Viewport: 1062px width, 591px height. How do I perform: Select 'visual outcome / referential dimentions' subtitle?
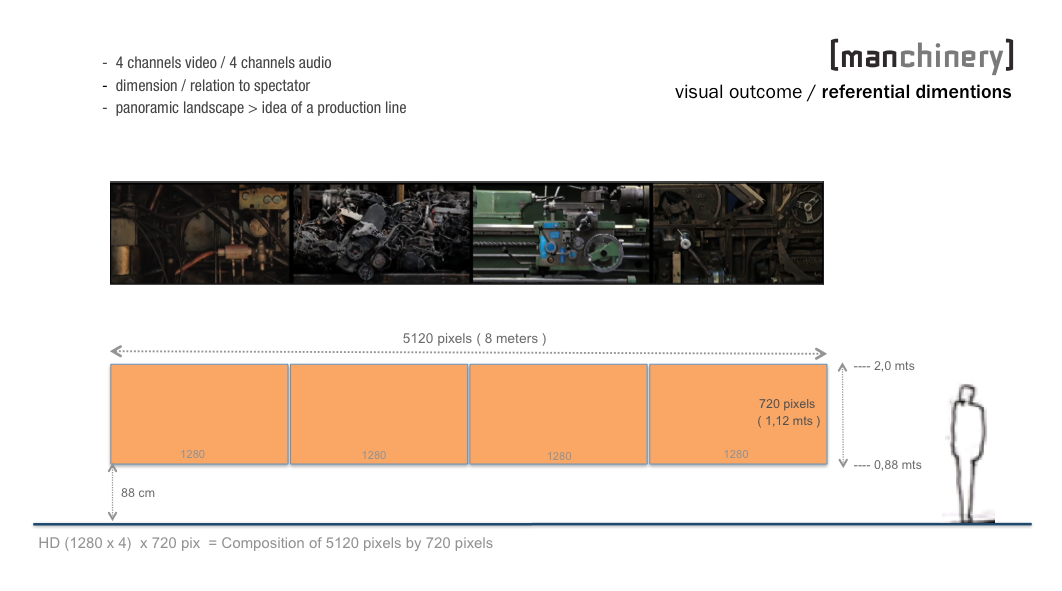[x=843, y=92]
